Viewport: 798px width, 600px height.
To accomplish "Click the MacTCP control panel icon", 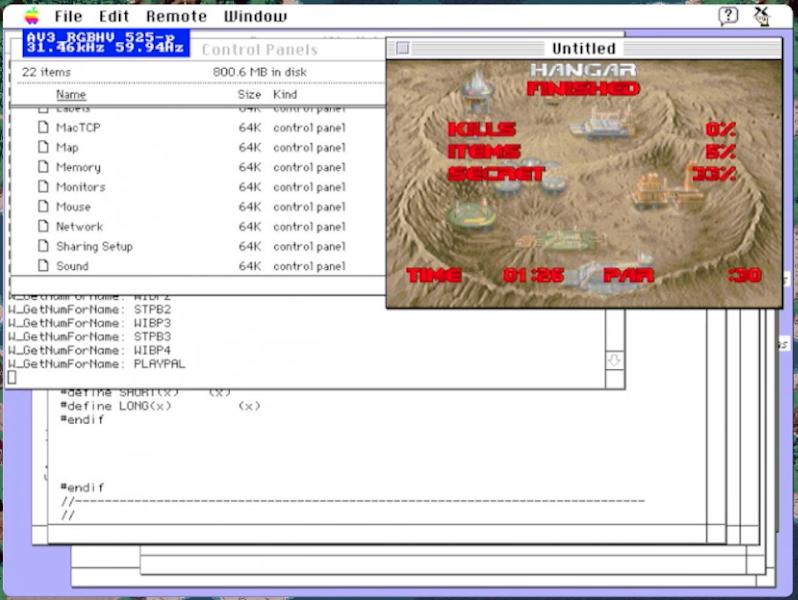I will click(x=43, y=128).
